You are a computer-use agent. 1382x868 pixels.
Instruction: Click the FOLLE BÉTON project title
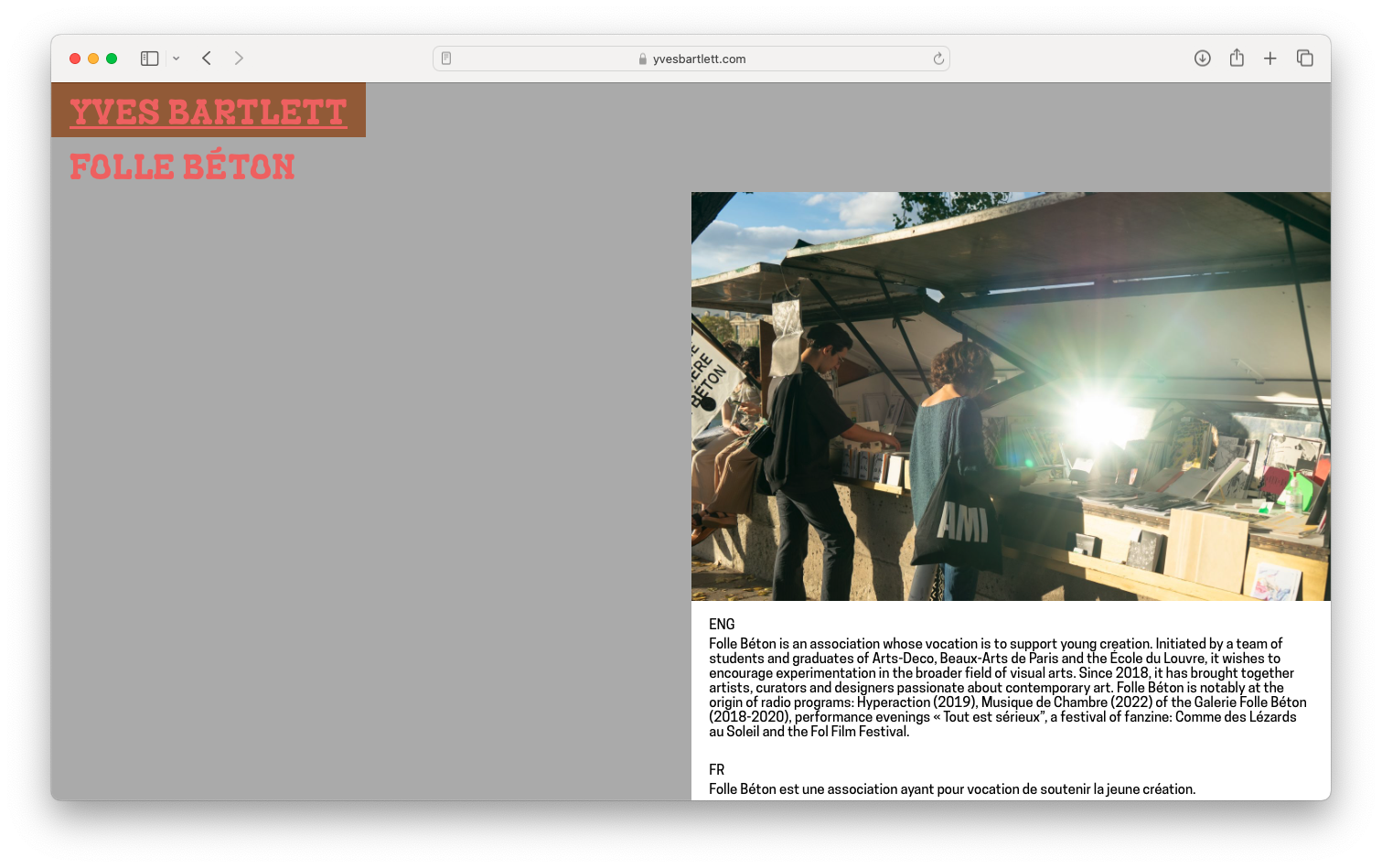click(x=182, y=166)
